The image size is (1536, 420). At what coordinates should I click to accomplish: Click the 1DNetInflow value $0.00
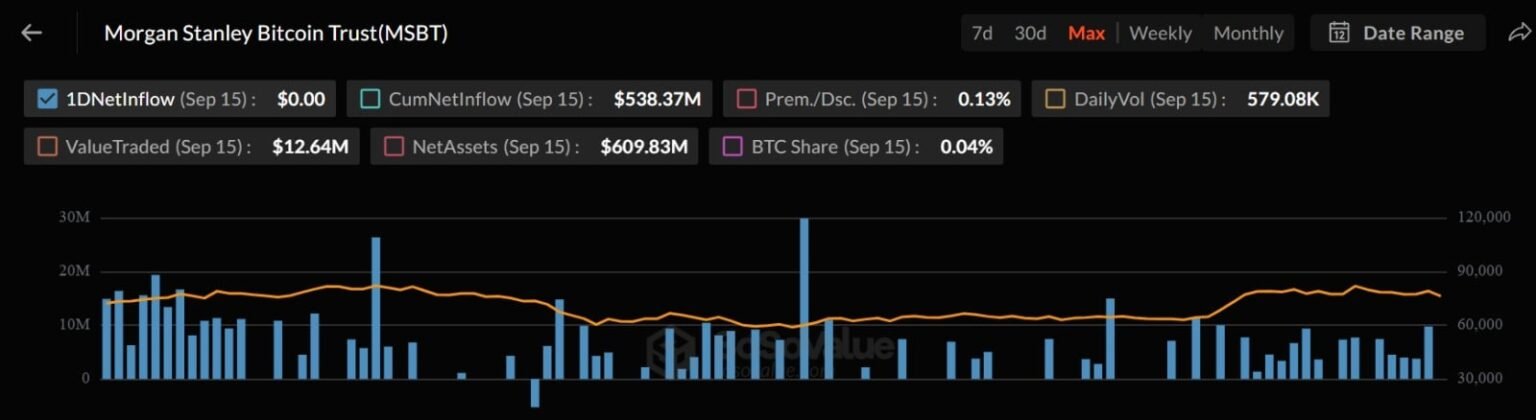(301, 99)
